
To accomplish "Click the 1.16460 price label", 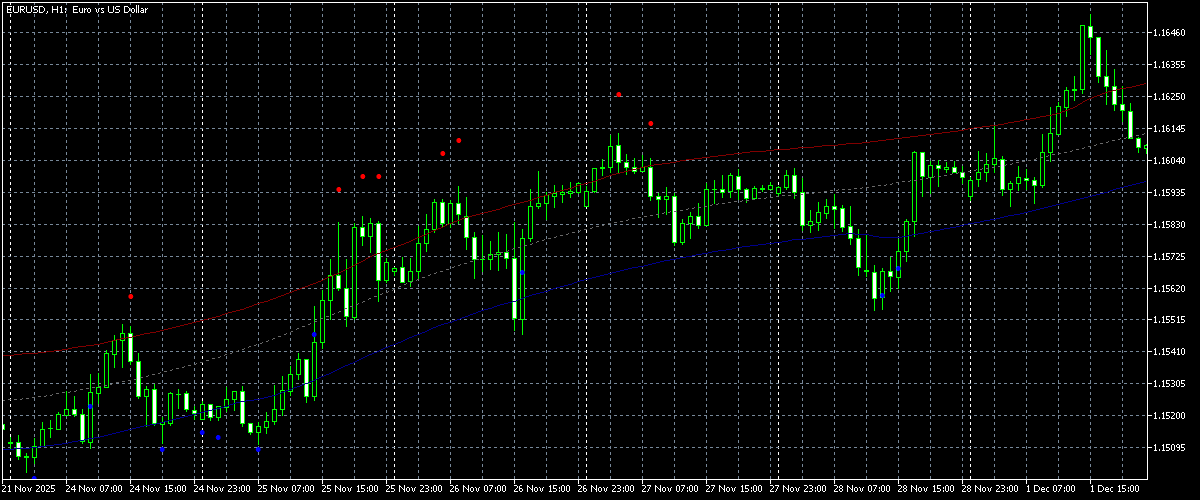I will coord(1169,33).
